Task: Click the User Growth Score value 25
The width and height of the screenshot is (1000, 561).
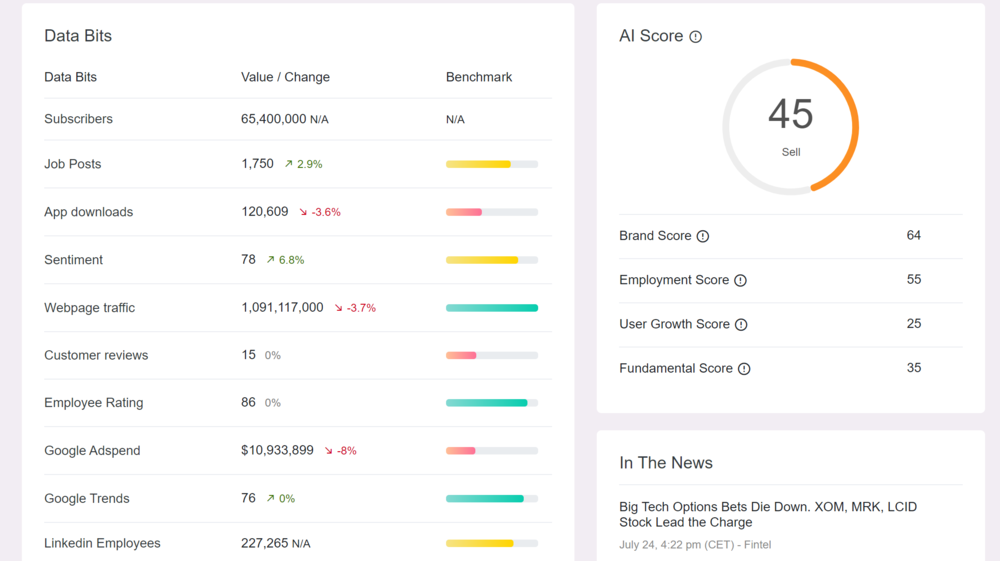Action: [x=914, y=323]
